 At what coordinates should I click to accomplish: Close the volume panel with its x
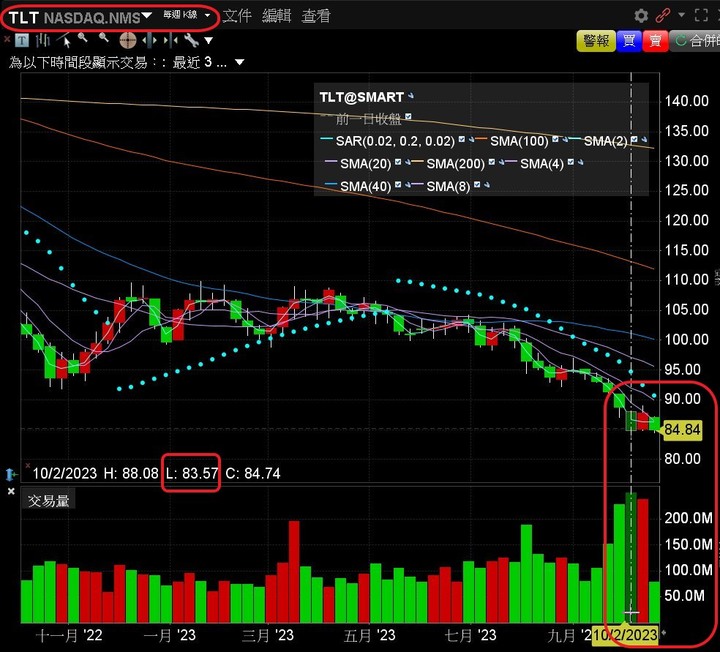[x=11, y=491]
